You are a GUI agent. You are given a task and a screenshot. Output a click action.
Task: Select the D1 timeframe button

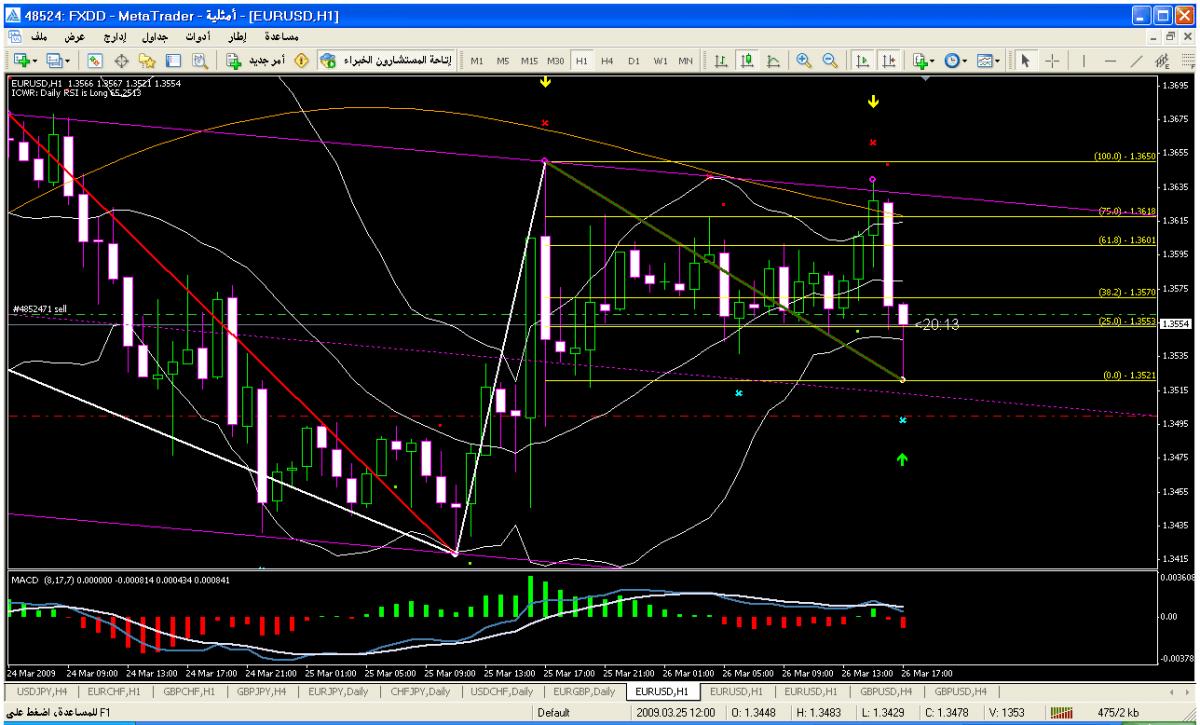633,61
